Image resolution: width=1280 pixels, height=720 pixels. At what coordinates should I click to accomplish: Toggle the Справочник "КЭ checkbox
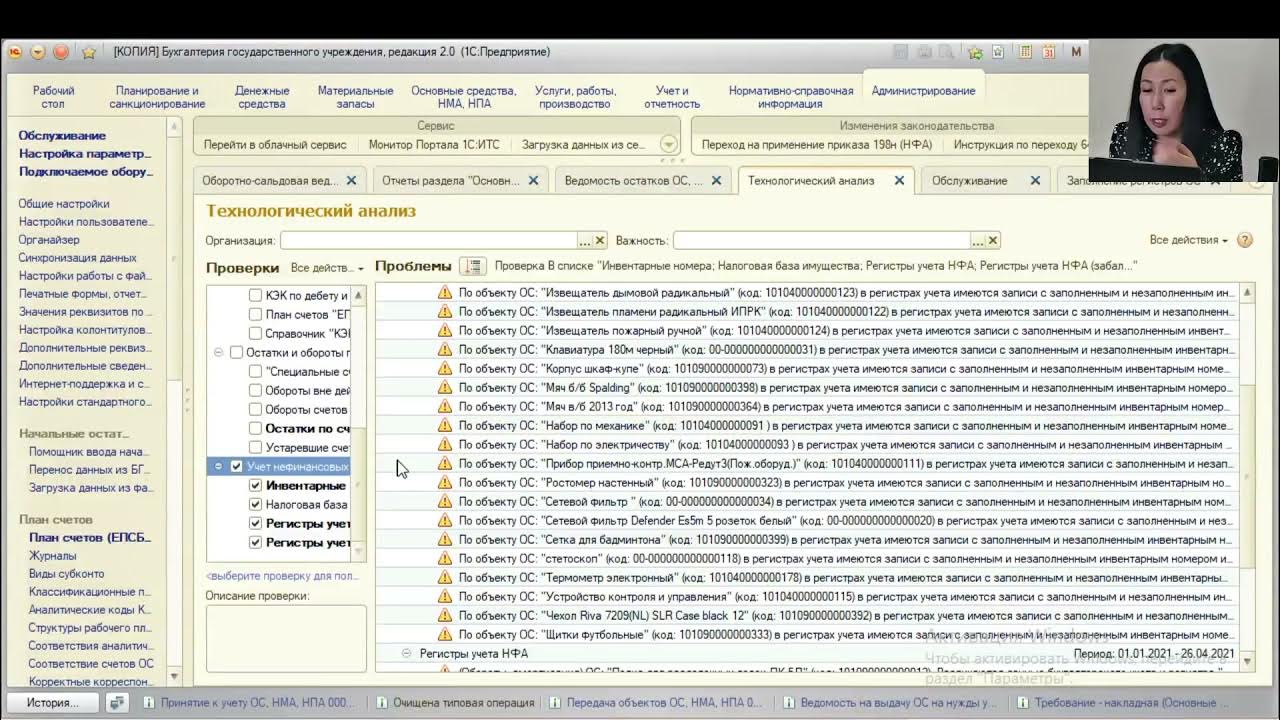point(255,334)
